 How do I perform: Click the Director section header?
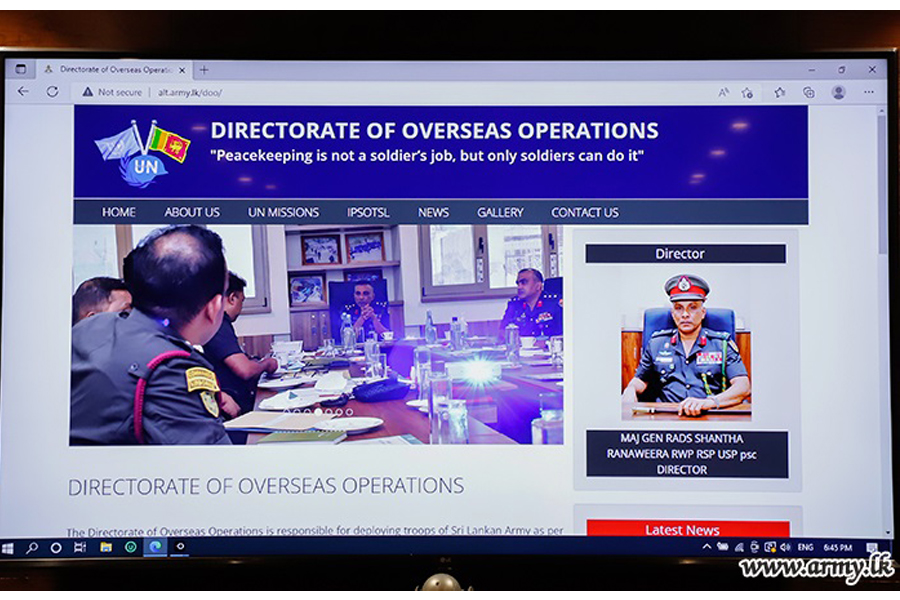point(685,254)
